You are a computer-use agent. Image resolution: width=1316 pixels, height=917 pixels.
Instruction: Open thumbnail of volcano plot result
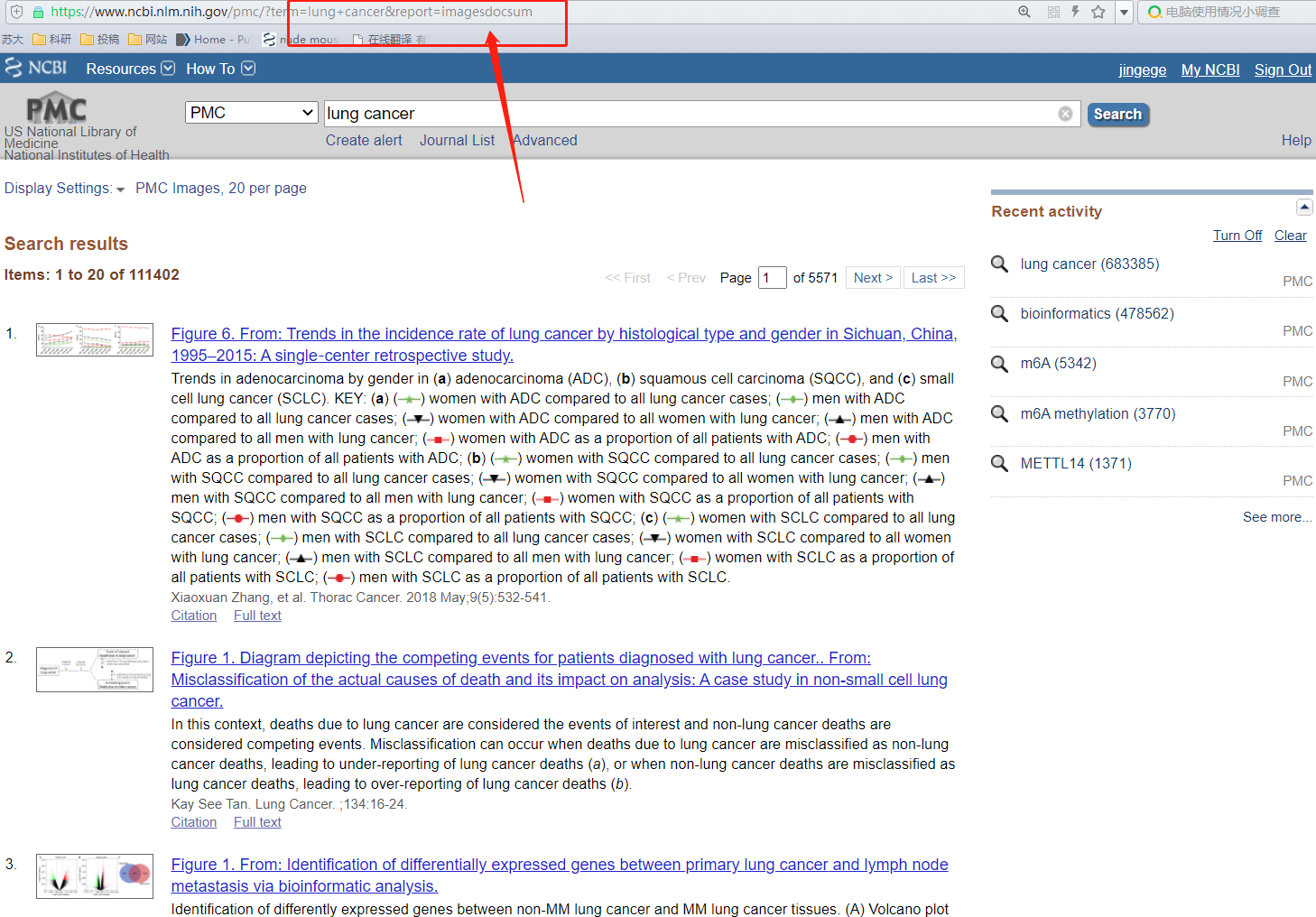pyautogui.click(x=95, y=876)
